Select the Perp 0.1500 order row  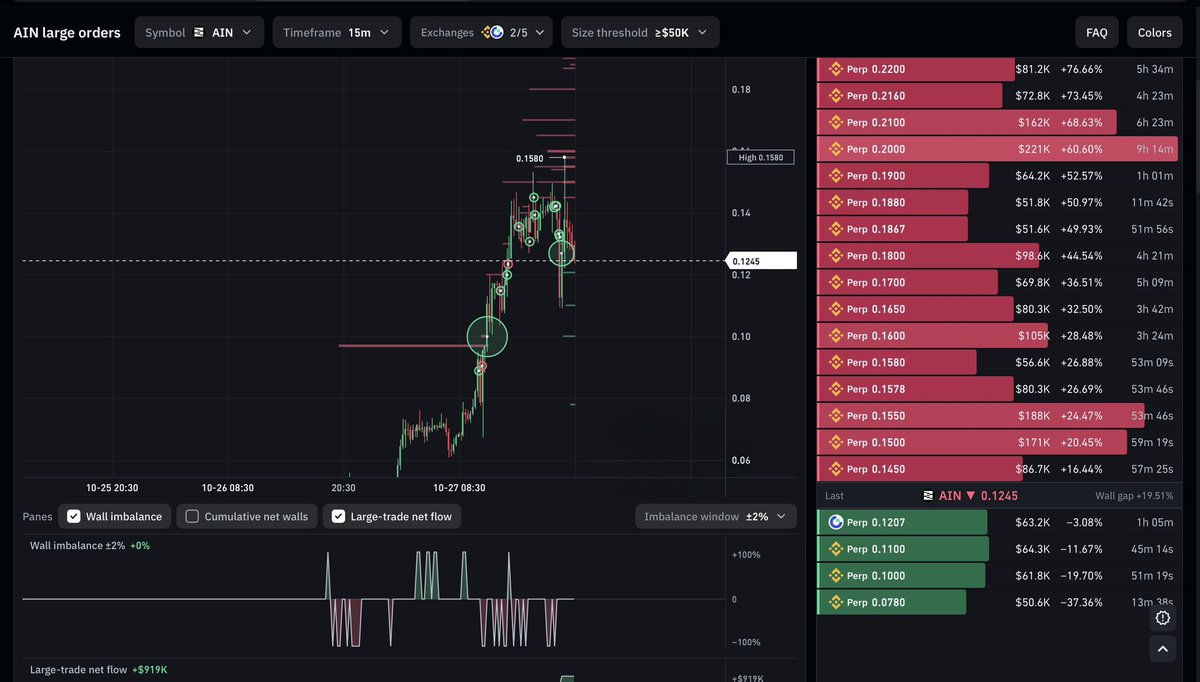tap(998, 442)
